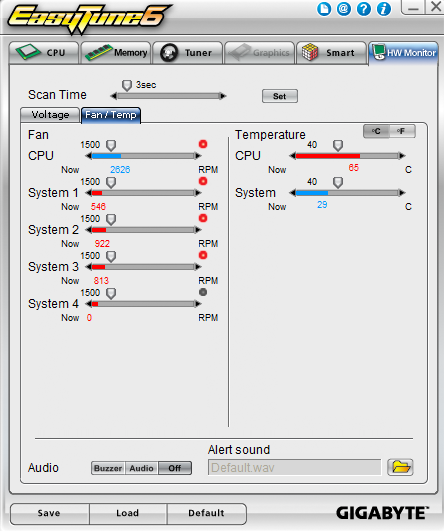Click the @ email icon in header
The height and width of the screenshot is (531, 444).
344,9
